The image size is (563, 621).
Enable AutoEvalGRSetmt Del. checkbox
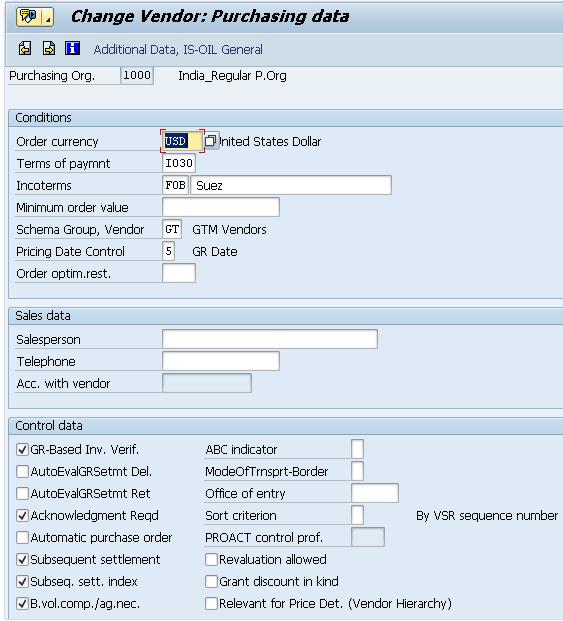click(x=22, y=471)
